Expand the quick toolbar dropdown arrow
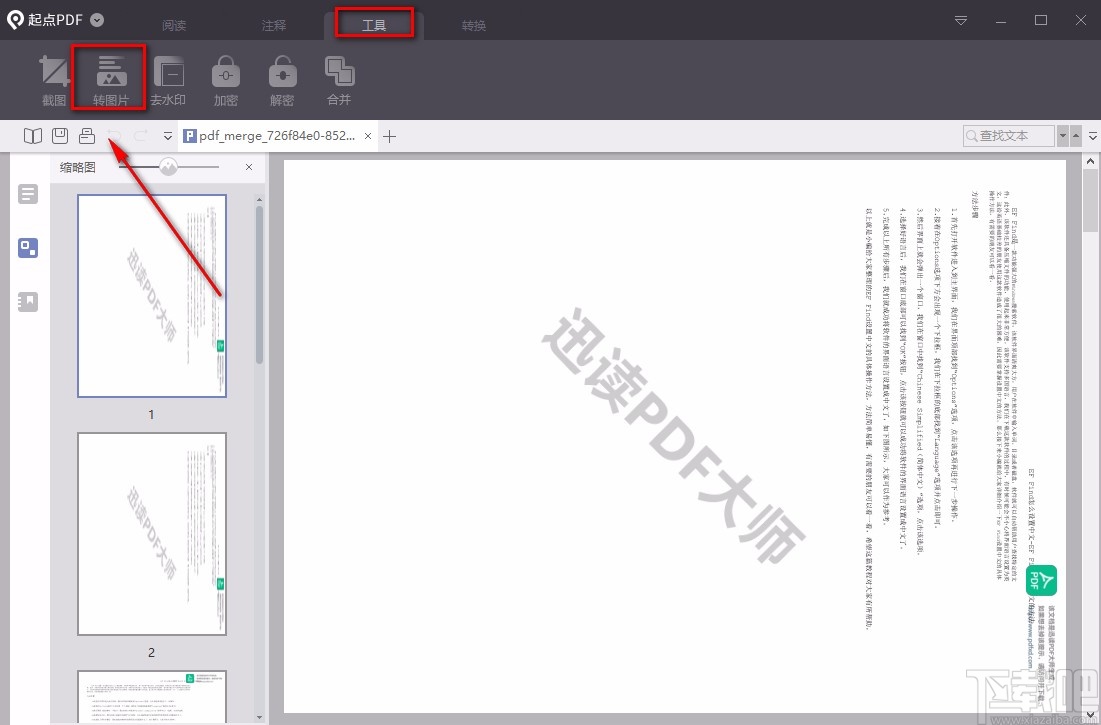Viewport: 1101px width, 725px height. tap(168, 136)
